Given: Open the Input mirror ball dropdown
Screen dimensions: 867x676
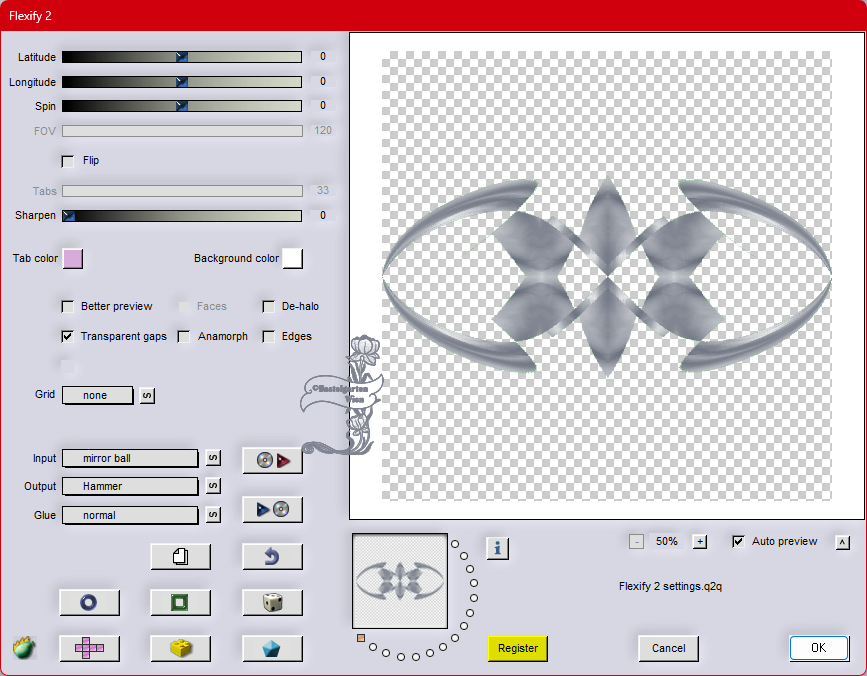Looking at the screenshot, I should click(x=130, y=458).
